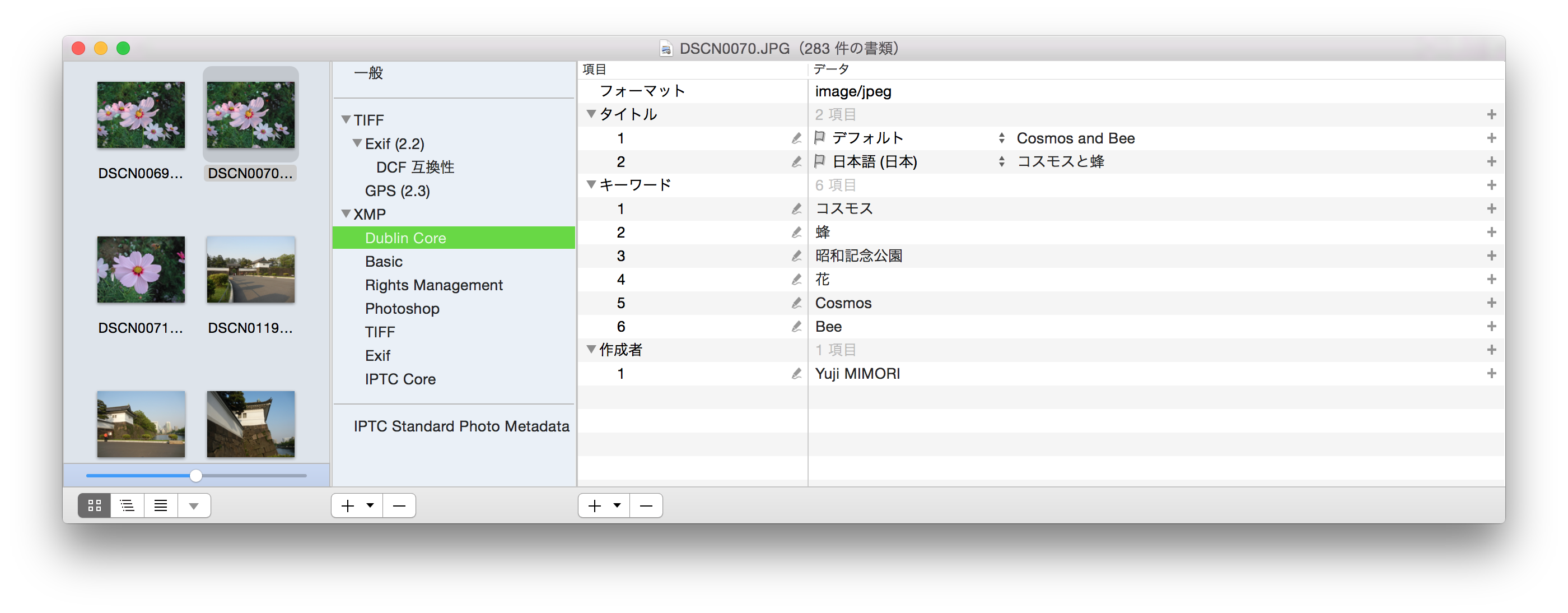Click pencil edit icon for keyword 蜂

click(x=796, y=232)
